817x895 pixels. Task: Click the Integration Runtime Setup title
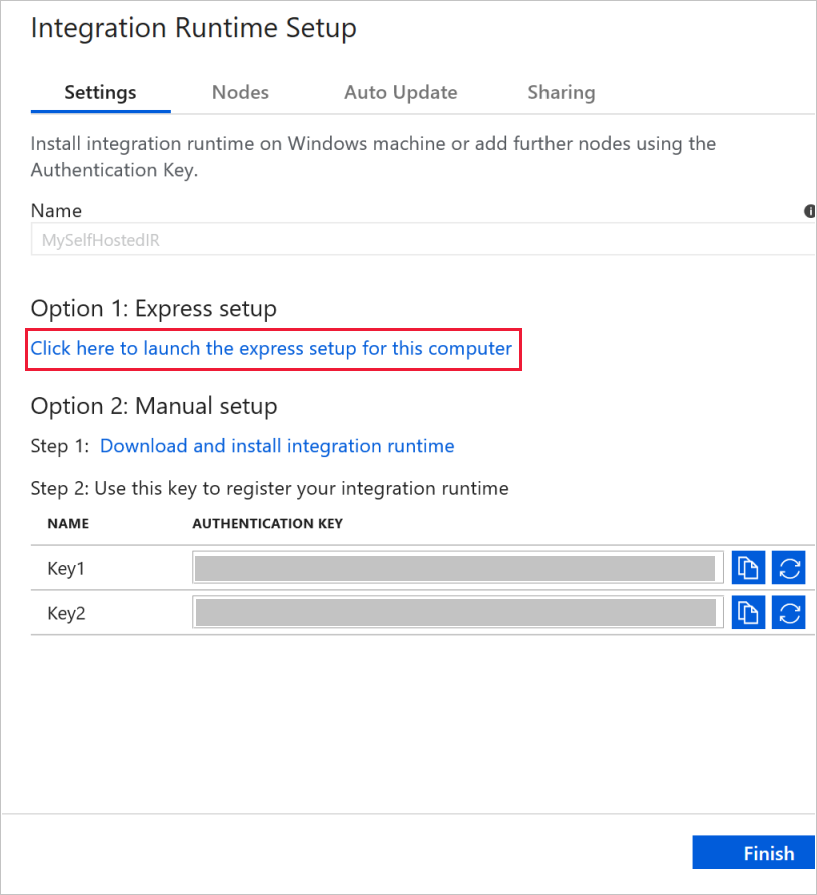point(193,28)
